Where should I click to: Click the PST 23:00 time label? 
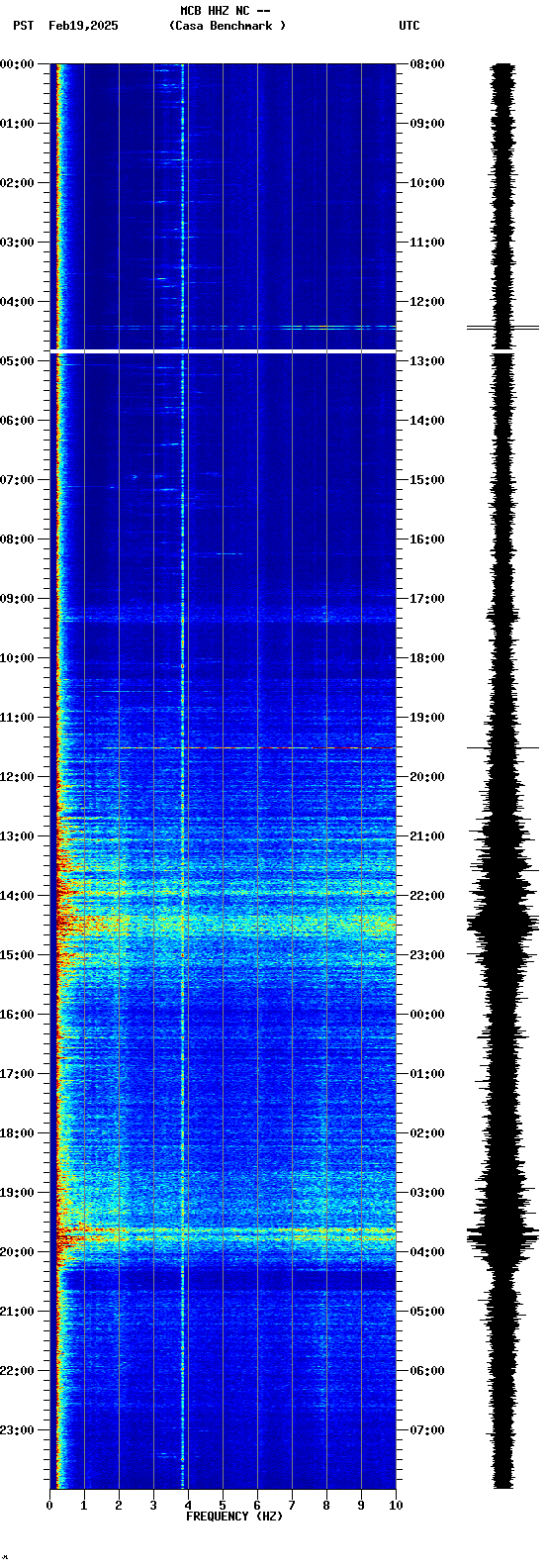point(17,1430)
